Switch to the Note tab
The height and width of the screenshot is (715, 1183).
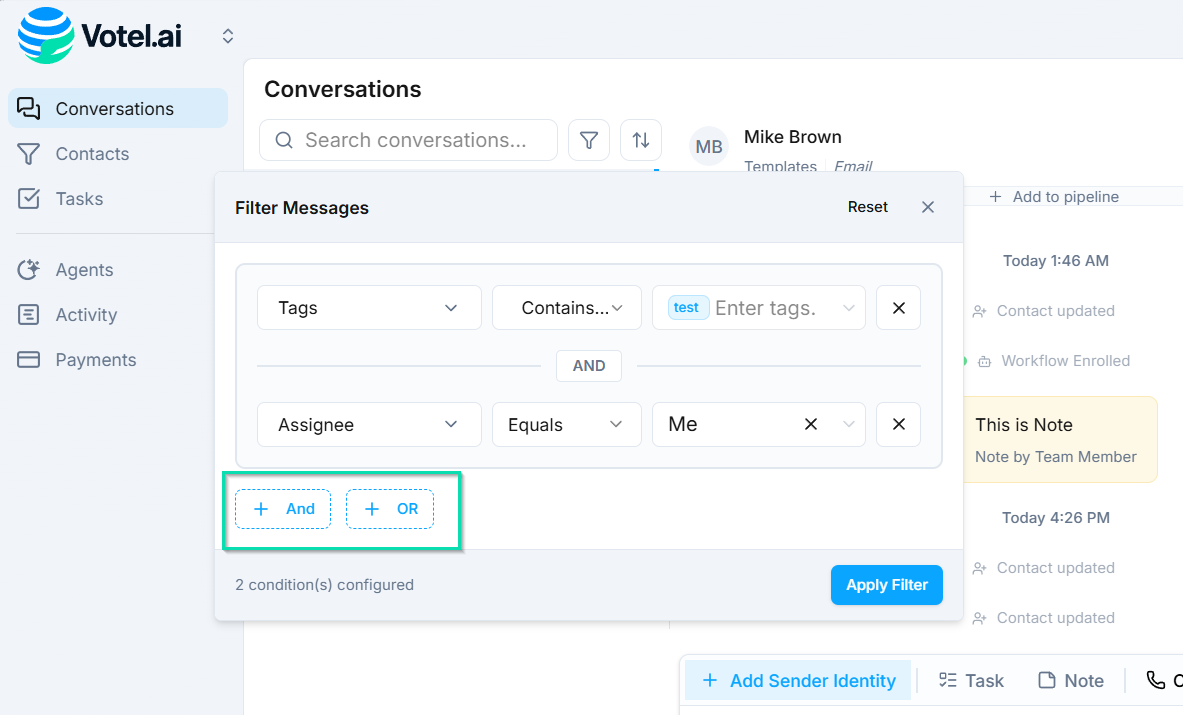coord(1071,681)
